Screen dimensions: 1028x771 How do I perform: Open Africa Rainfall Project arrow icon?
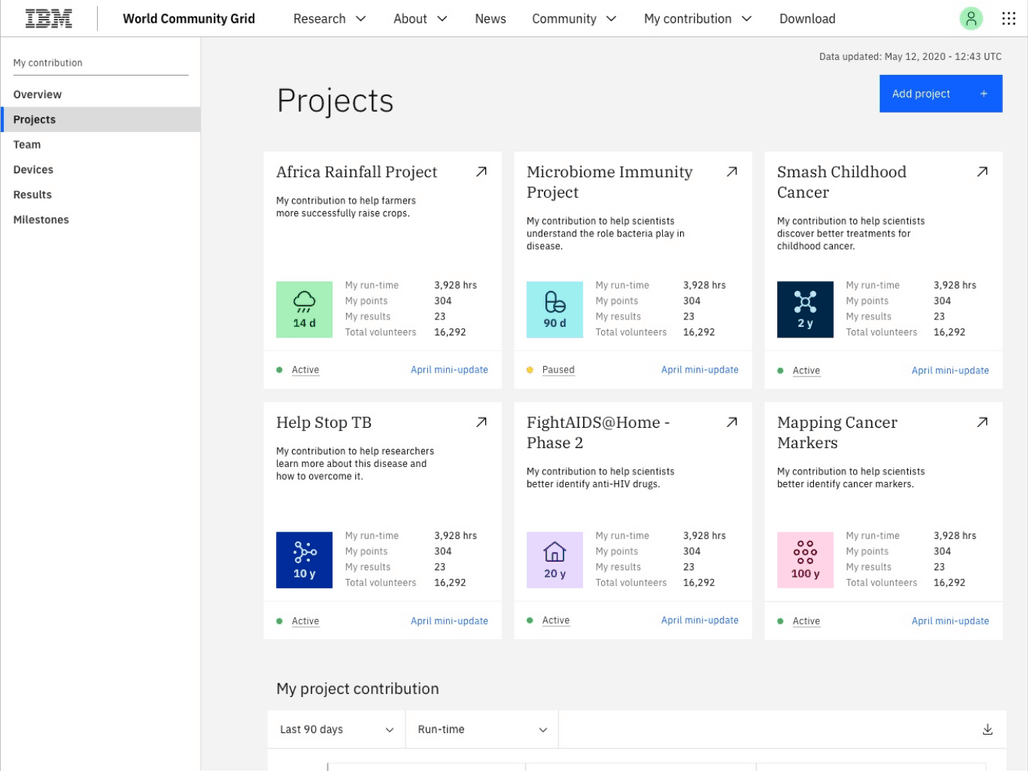coord(481,172)
